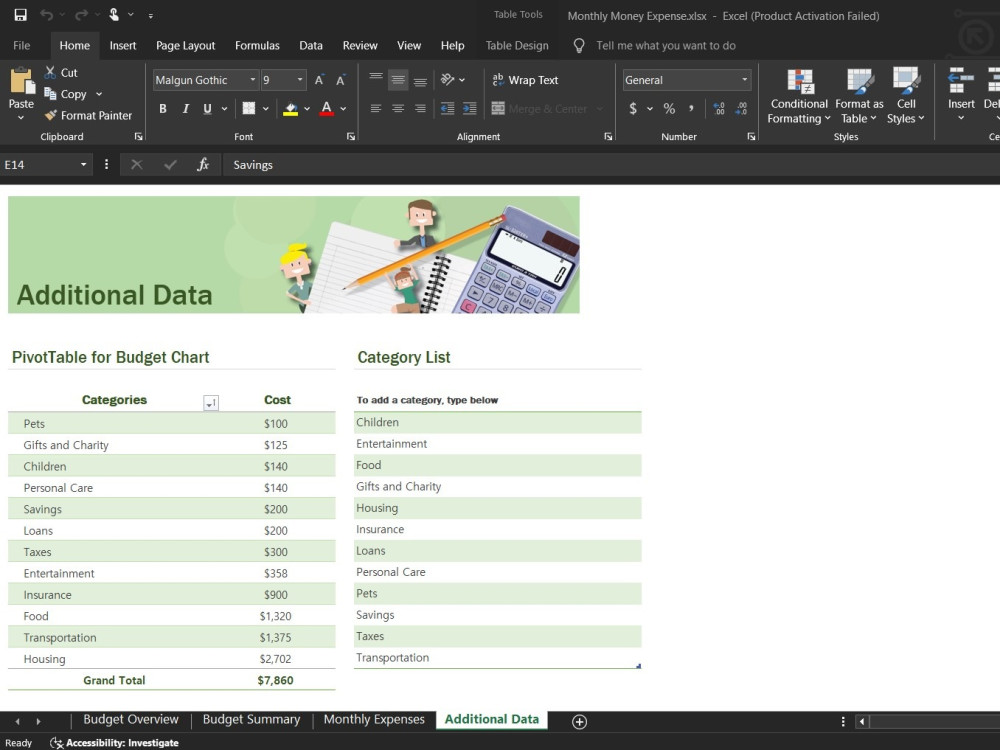
Task: Switch to Page Layout tab
Action: tap(186, 45)
